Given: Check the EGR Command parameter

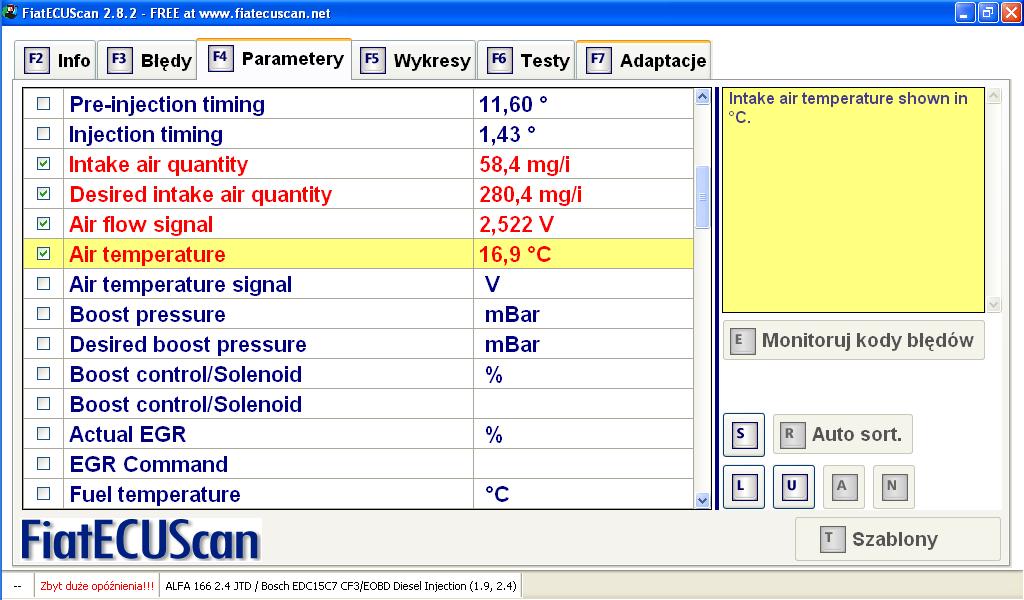Looking at the screenshot, I should 44,464.
